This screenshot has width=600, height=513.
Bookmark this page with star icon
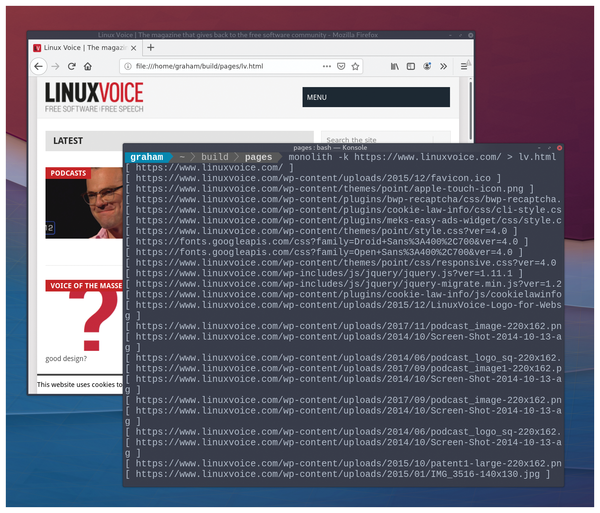(355, 66)
